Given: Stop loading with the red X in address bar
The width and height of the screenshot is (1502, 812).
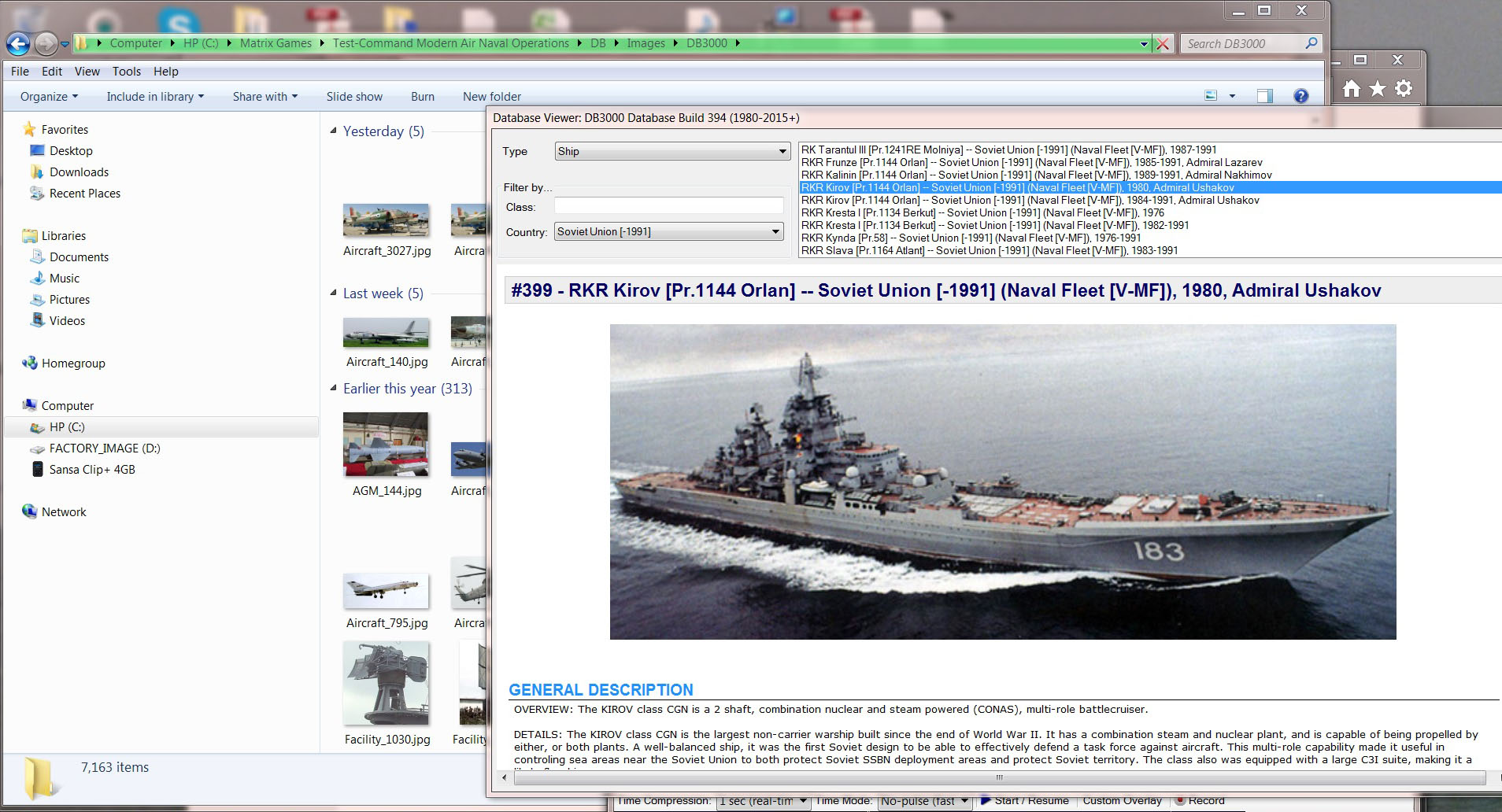Looking at the screenshot, I should [x=1163, y=43].
